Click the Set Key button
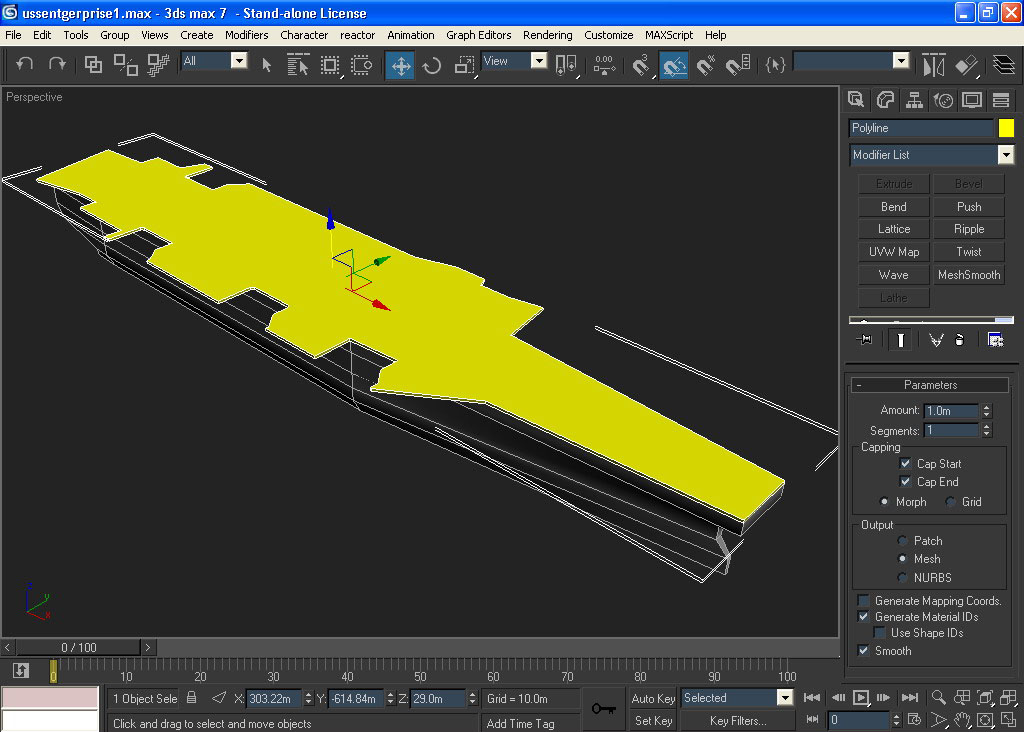The image size is (1024, 732). point(653,721)
